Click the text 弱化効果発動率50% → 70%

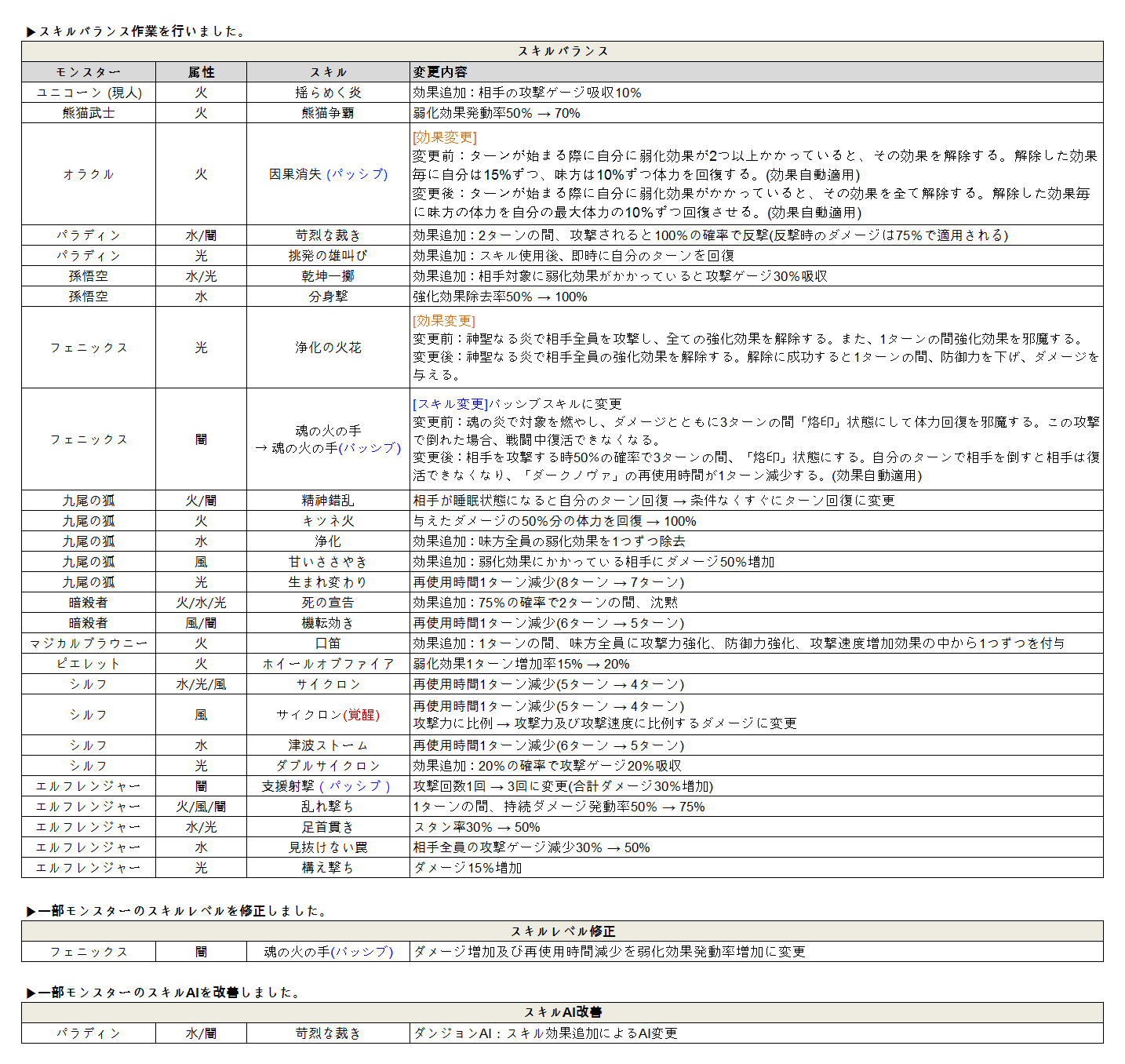tap(497, 113)
